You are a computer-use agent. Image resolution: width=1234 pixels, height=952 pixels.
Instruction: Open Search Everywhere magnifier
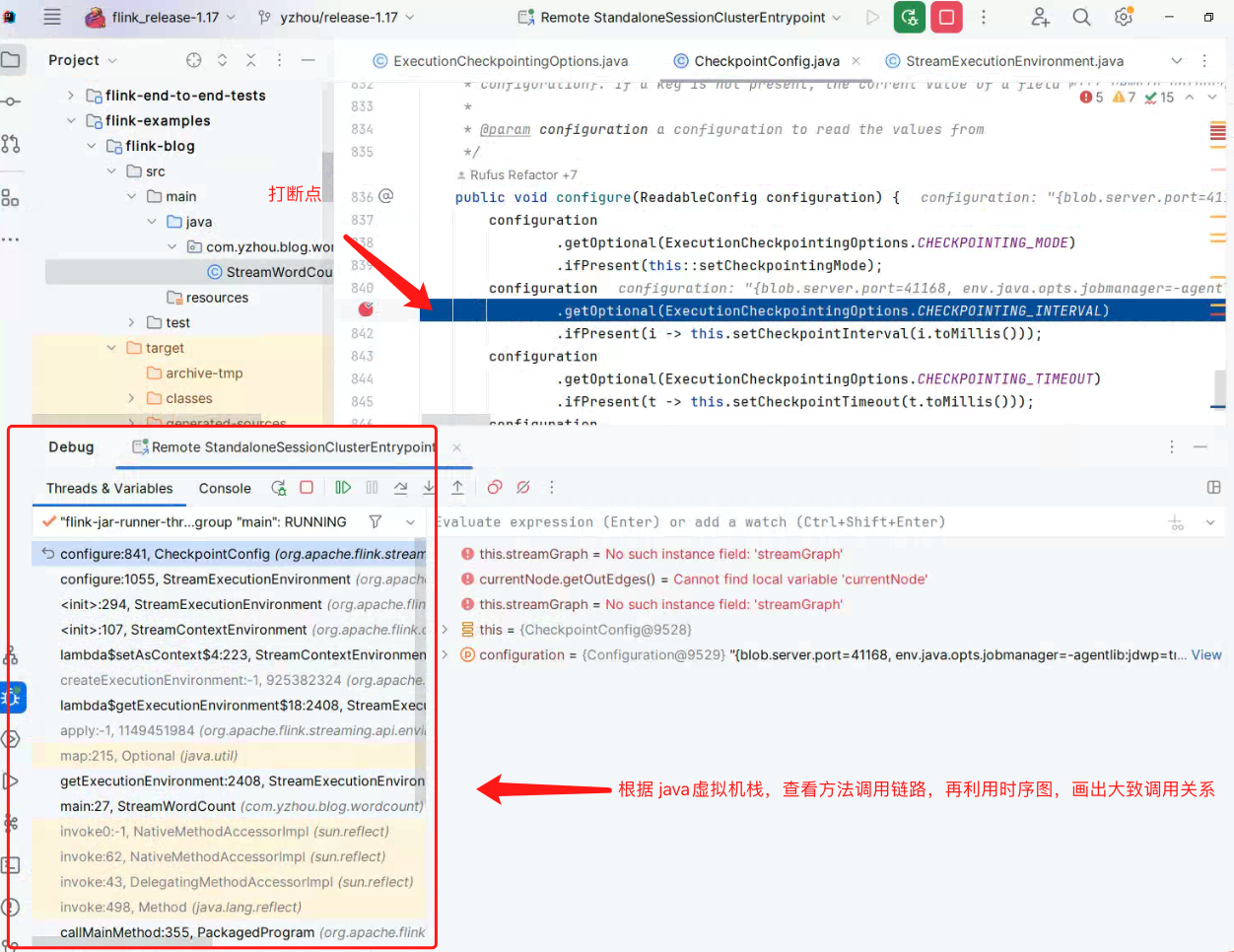tap(1081, 17)
